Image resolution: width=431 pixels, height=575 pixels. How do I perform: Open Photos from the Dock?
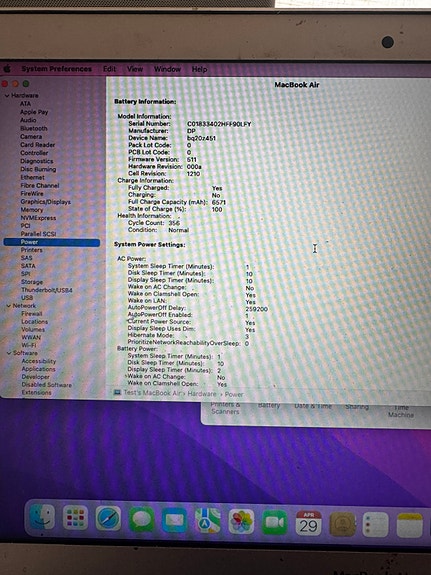241,521
